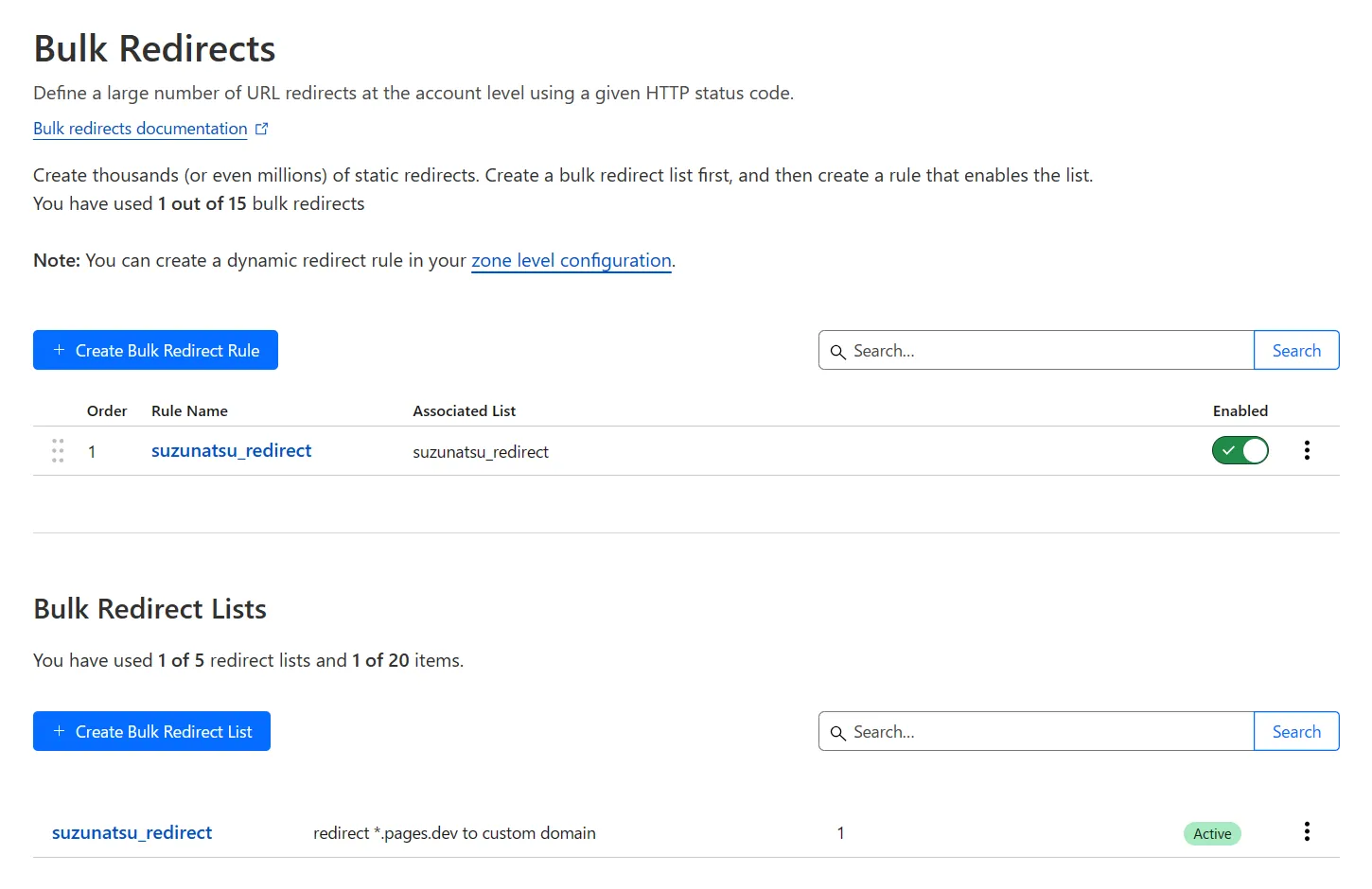Focus the rules search input field

(x=1036, y=350)
